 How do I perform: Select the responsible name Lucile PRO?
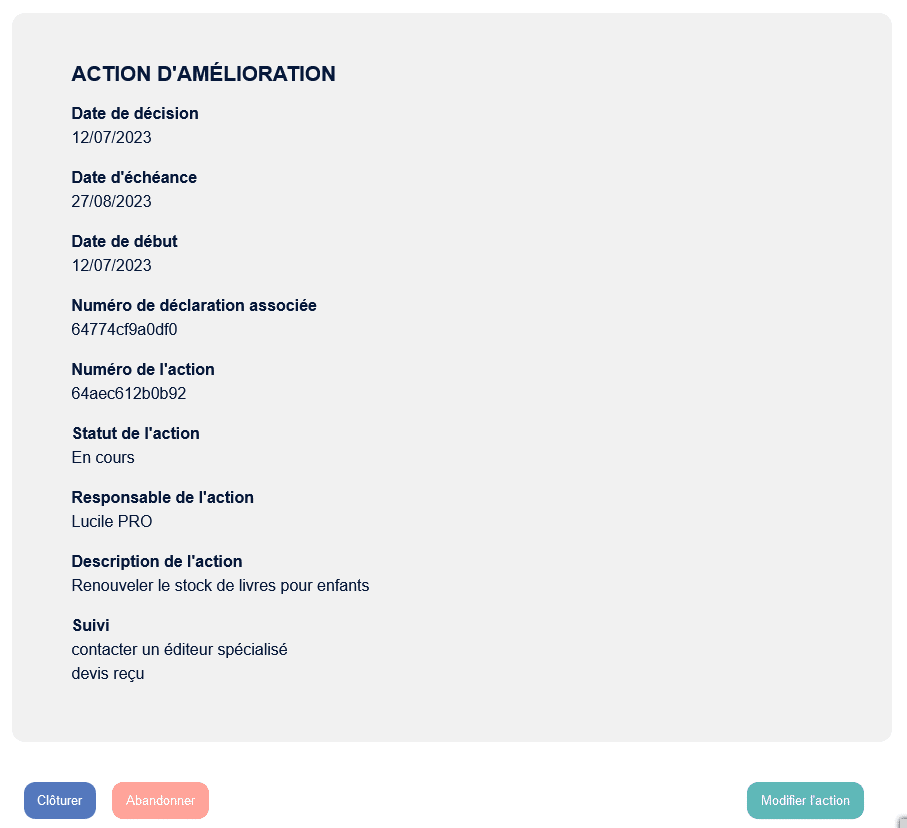(112, 521)
